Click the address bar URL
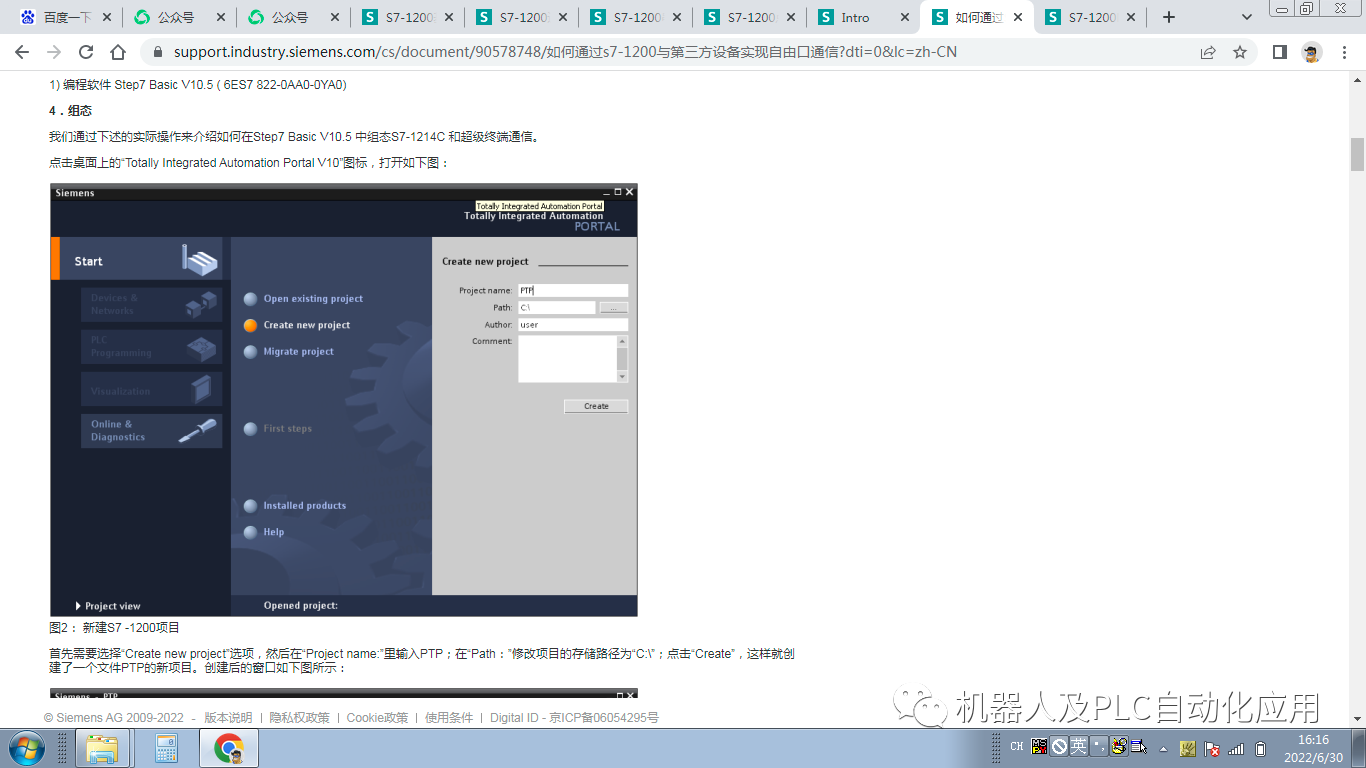Screen dimensions: 1366x768 [x=565, y=52]
